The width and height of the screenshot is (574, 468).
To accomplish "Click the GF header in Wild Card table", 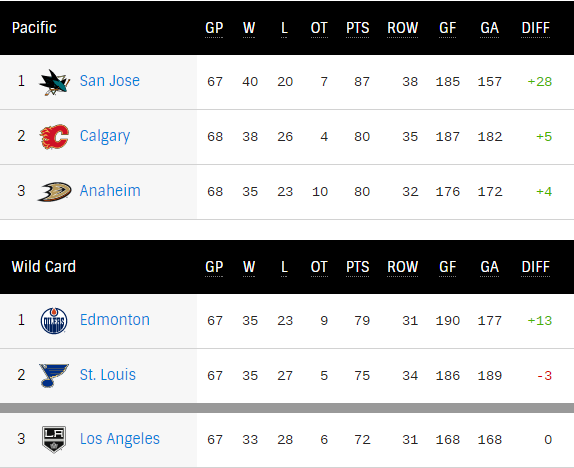I will (447, 267).
